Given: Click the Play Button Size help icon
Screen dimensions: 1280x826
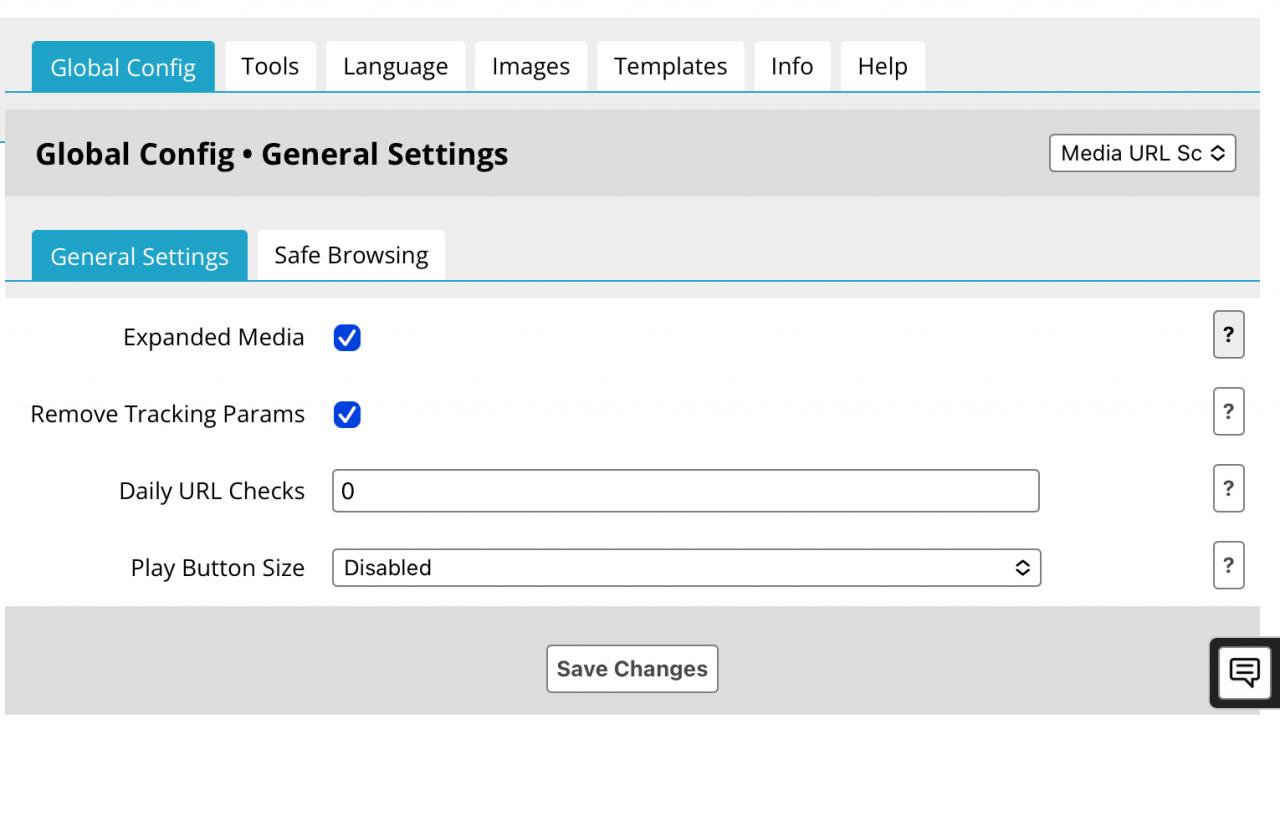Looking at the screenshot, I should 1228,566.
